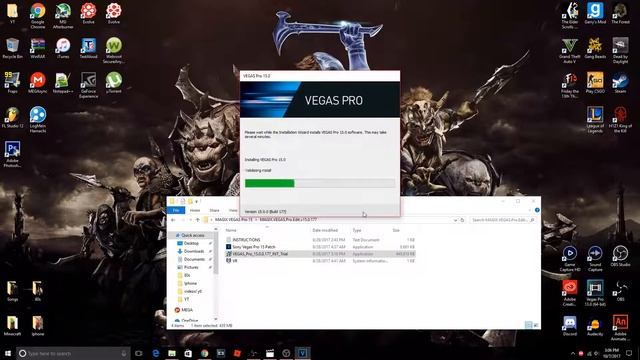The image size is (640, 360).
Task: Open MEGA in Explorer navigation pane
Action: point(187,310)
